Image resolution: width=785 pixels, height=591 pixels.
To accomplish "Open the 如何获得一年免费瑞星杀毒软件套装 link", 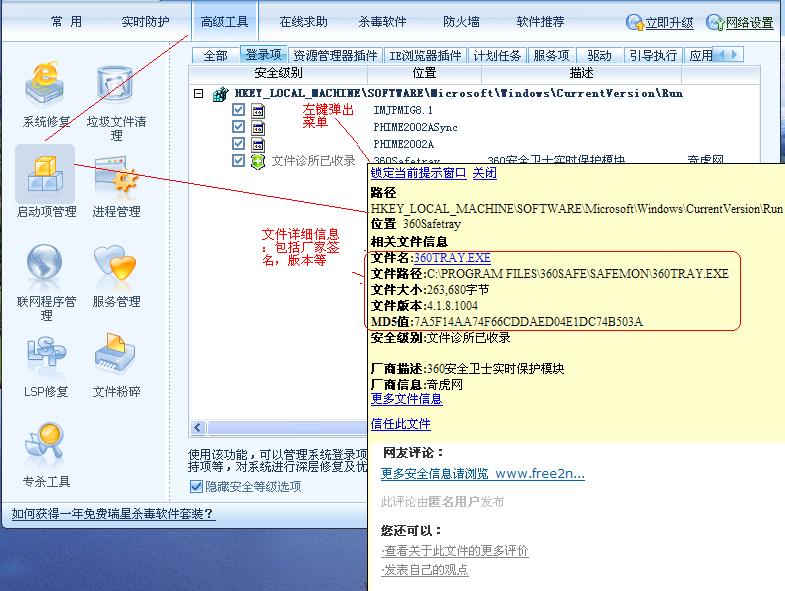I will pos(114,513).
